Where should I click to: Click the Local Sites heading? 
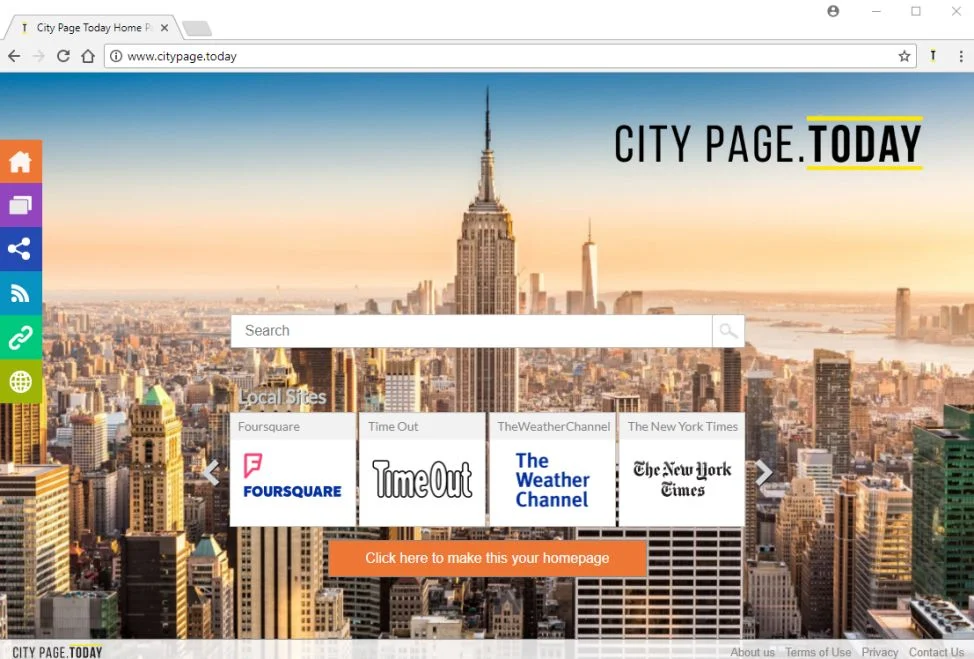click(x=283, y=397)
